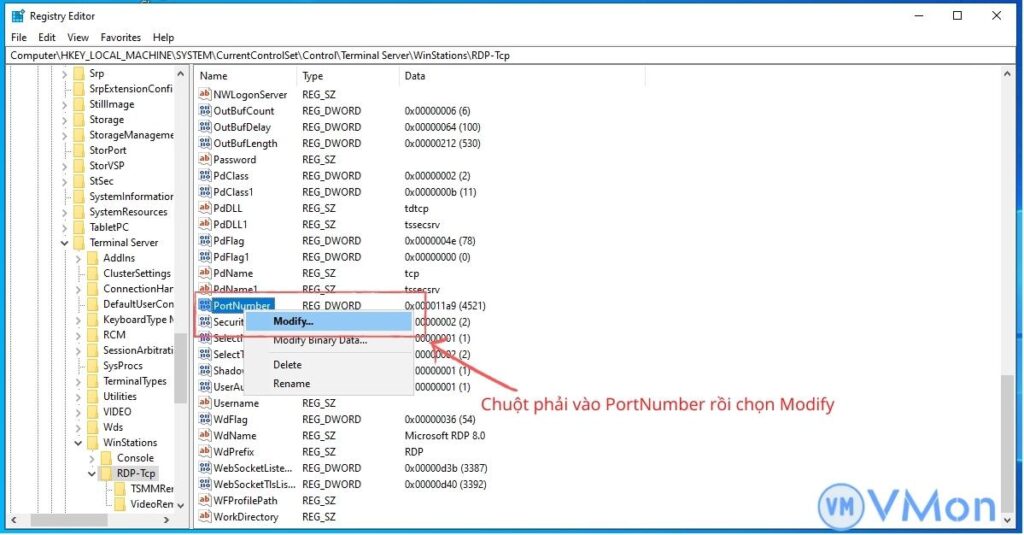
Task: Click the DWORD icon beside WebSocketListenPort entry
Action: 205,468
